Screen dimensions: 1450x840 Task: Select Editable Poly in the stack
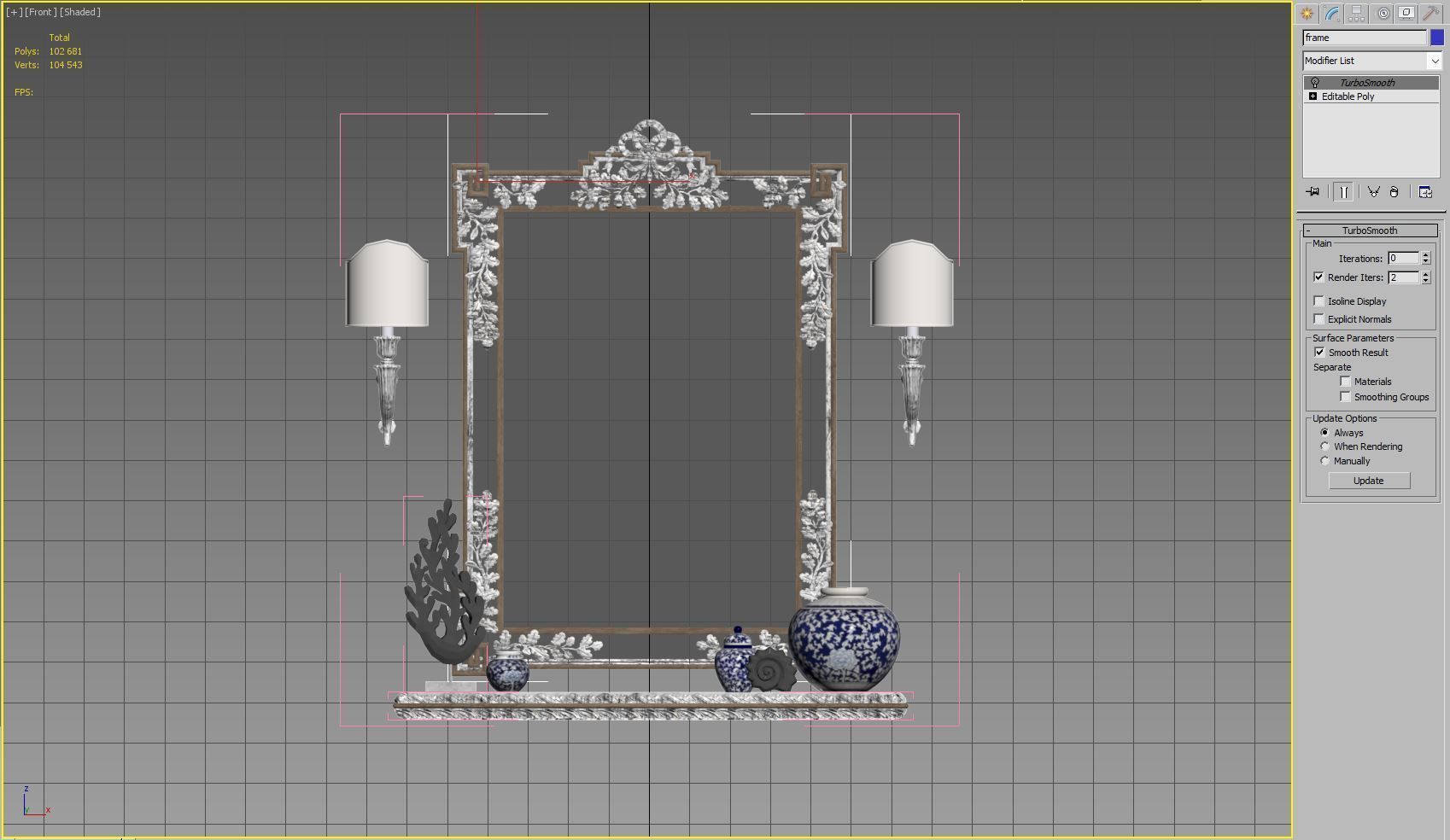coord(1348,96)
